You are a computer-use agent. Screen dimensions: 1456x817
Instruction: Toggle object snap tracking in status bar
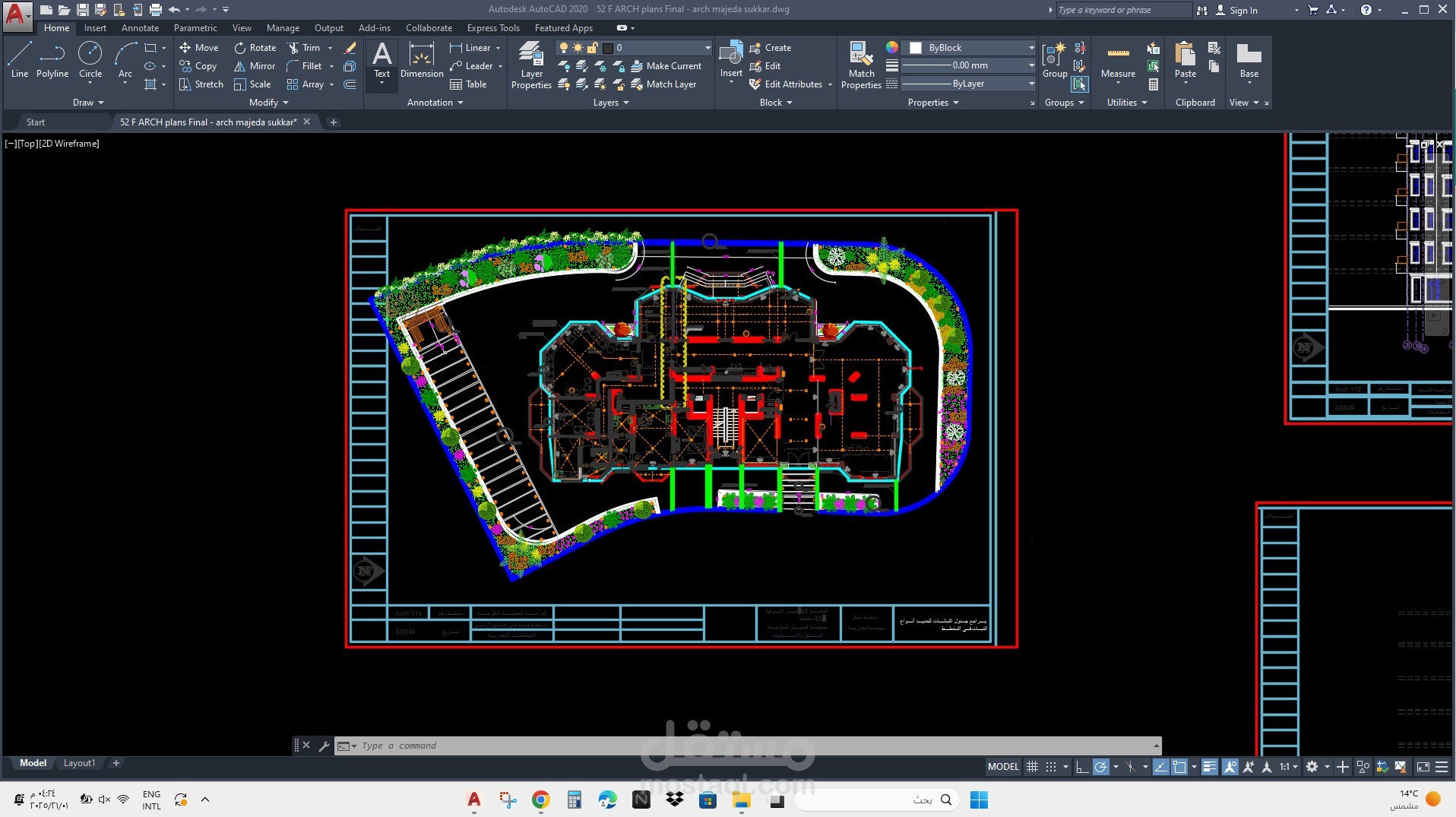(x=1161, y=767)
